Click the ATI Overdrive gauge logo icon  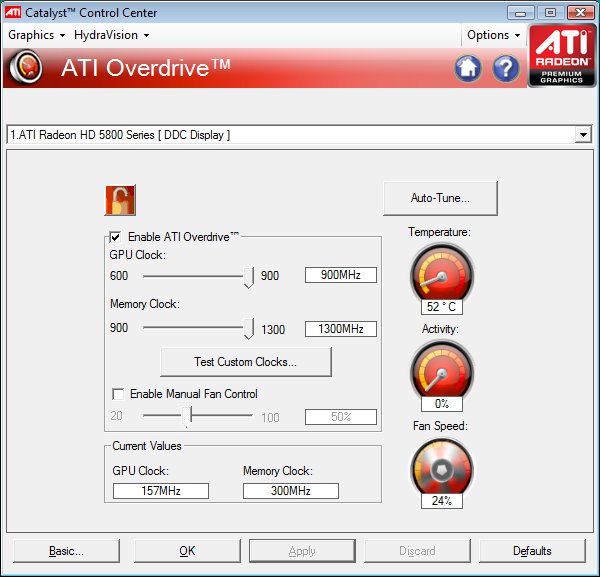pos(26,67)
